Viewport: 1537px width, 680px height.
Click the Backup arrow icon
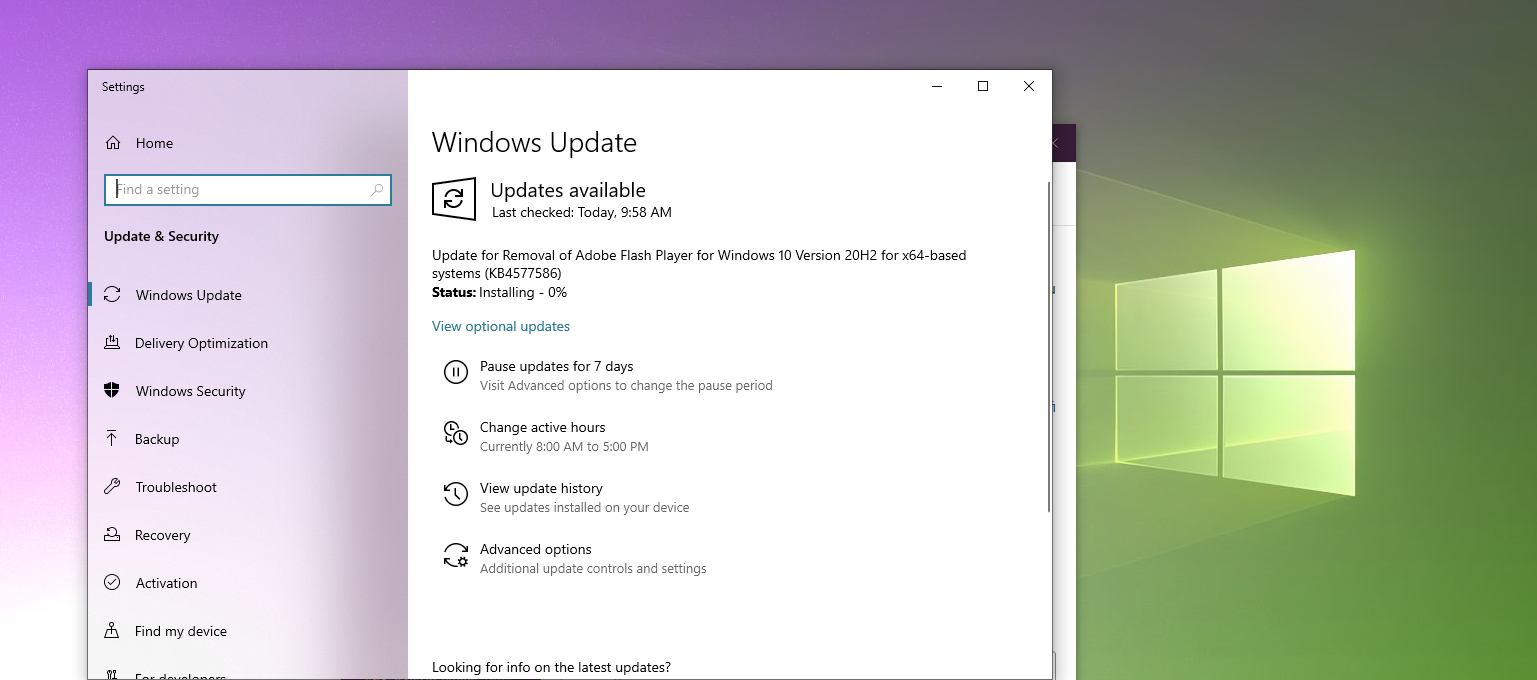pyautogui.click(x=112, y=439)
